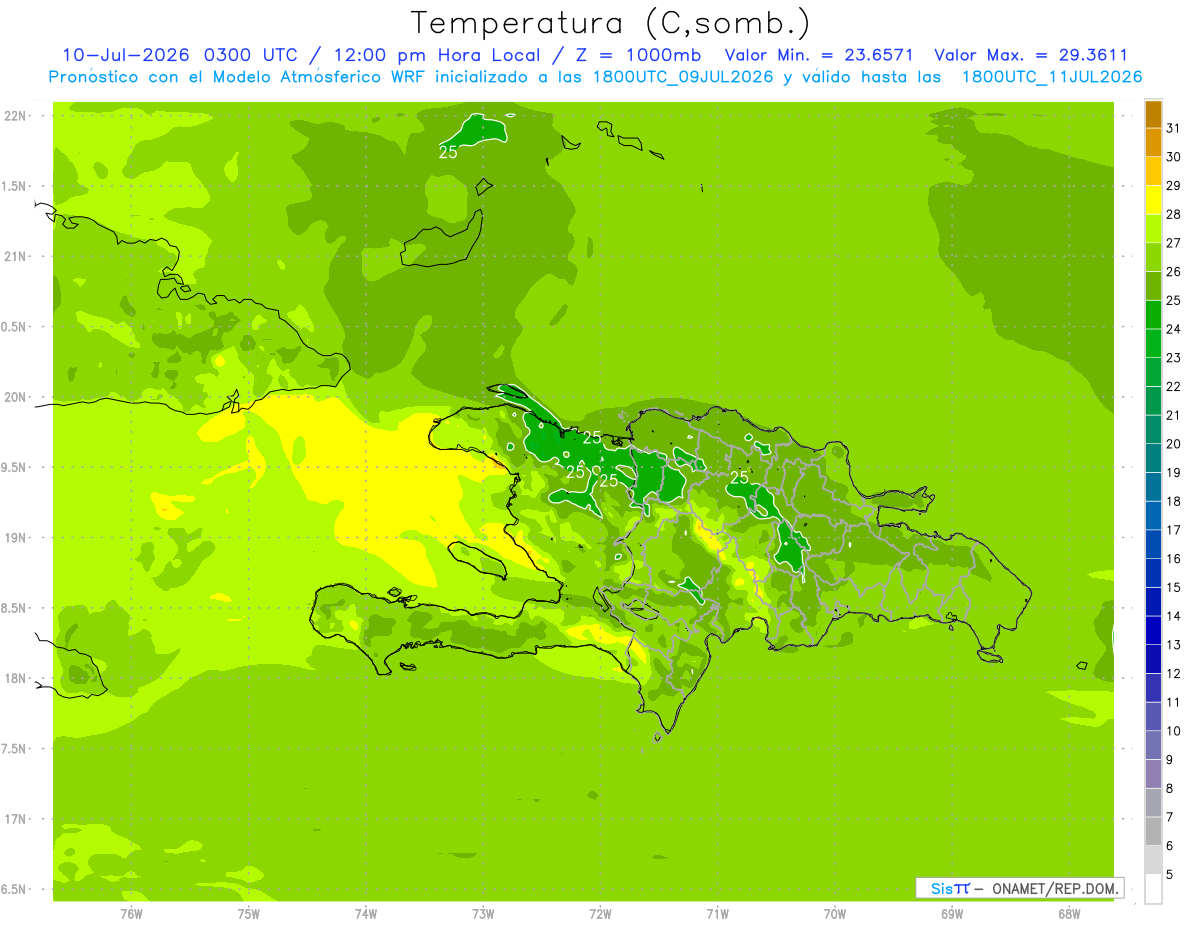Select the blue color bar segment between 15 and 16
The height and width of the screenshot is (927, 1200).
pyautogui.click(x=1153, y=573)
